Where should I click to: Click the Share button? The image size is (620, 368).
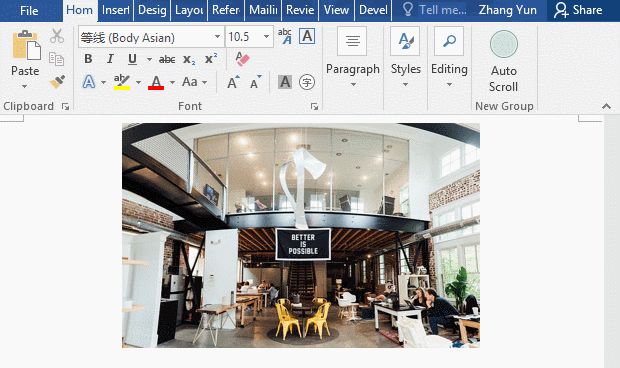(x=578, y=10)
